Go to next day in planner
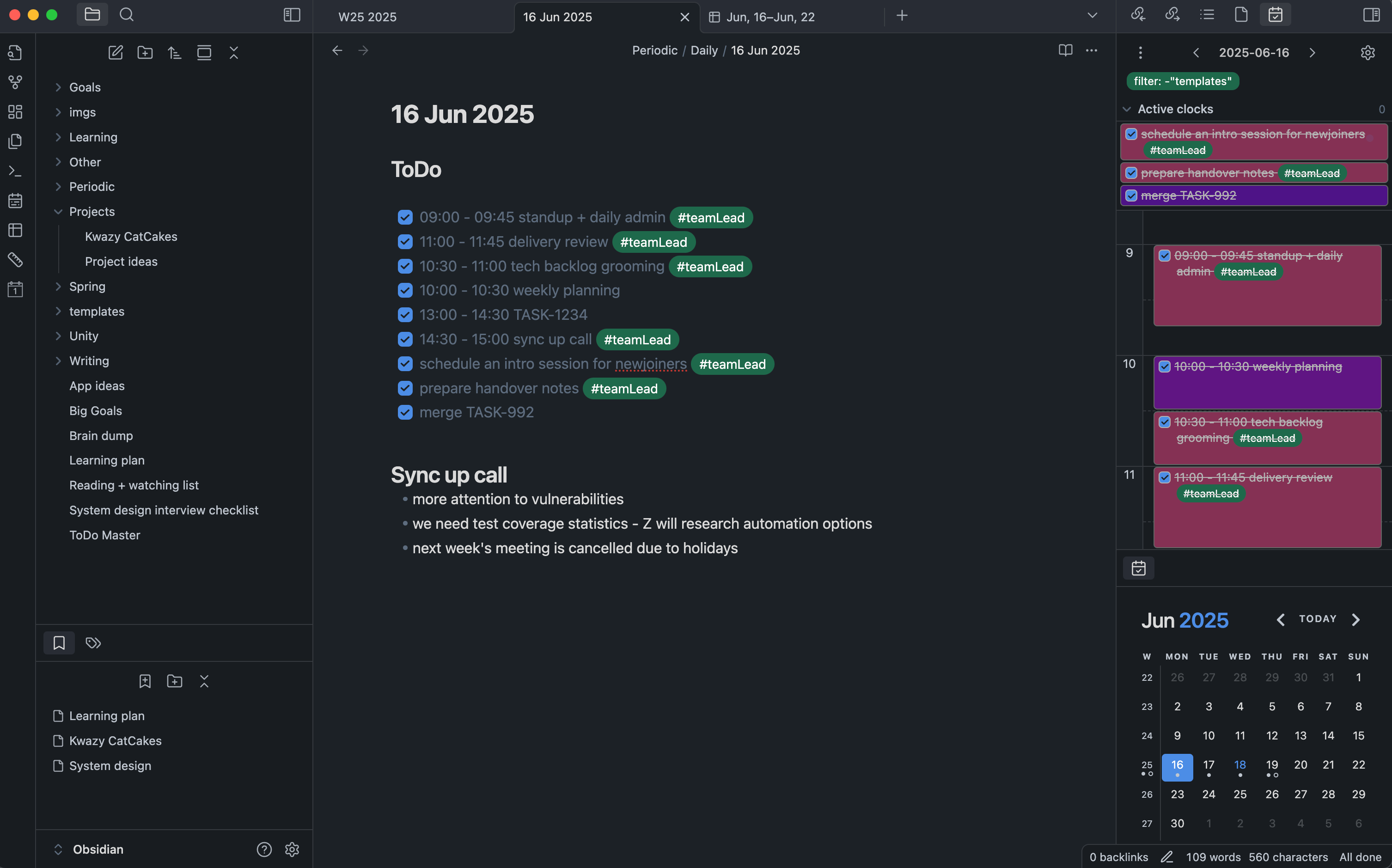Screen dimensions: 1392x868 pos(1312,53)
